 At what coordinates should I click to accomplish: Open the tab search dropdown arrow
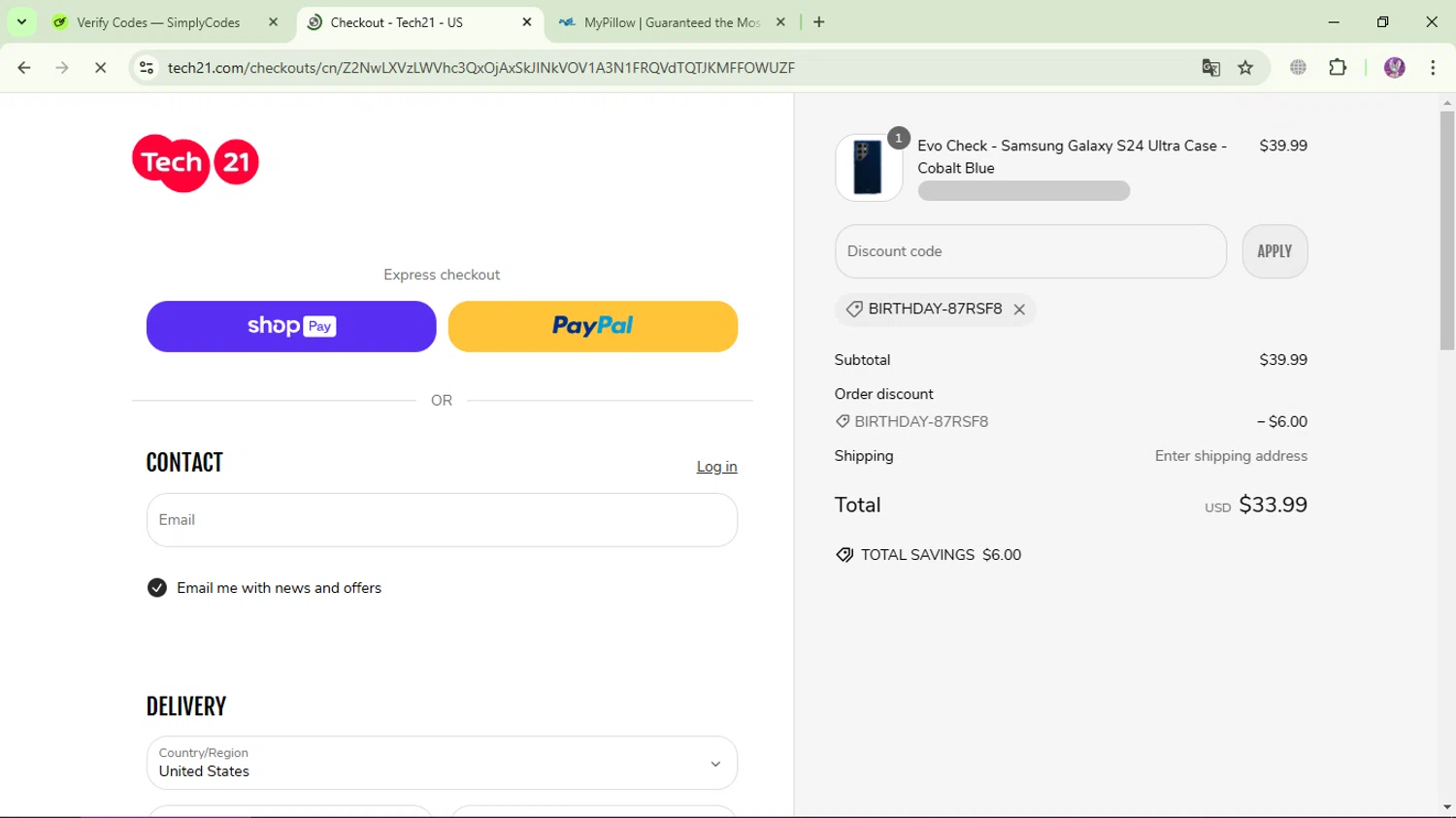[x=21, y=22]
